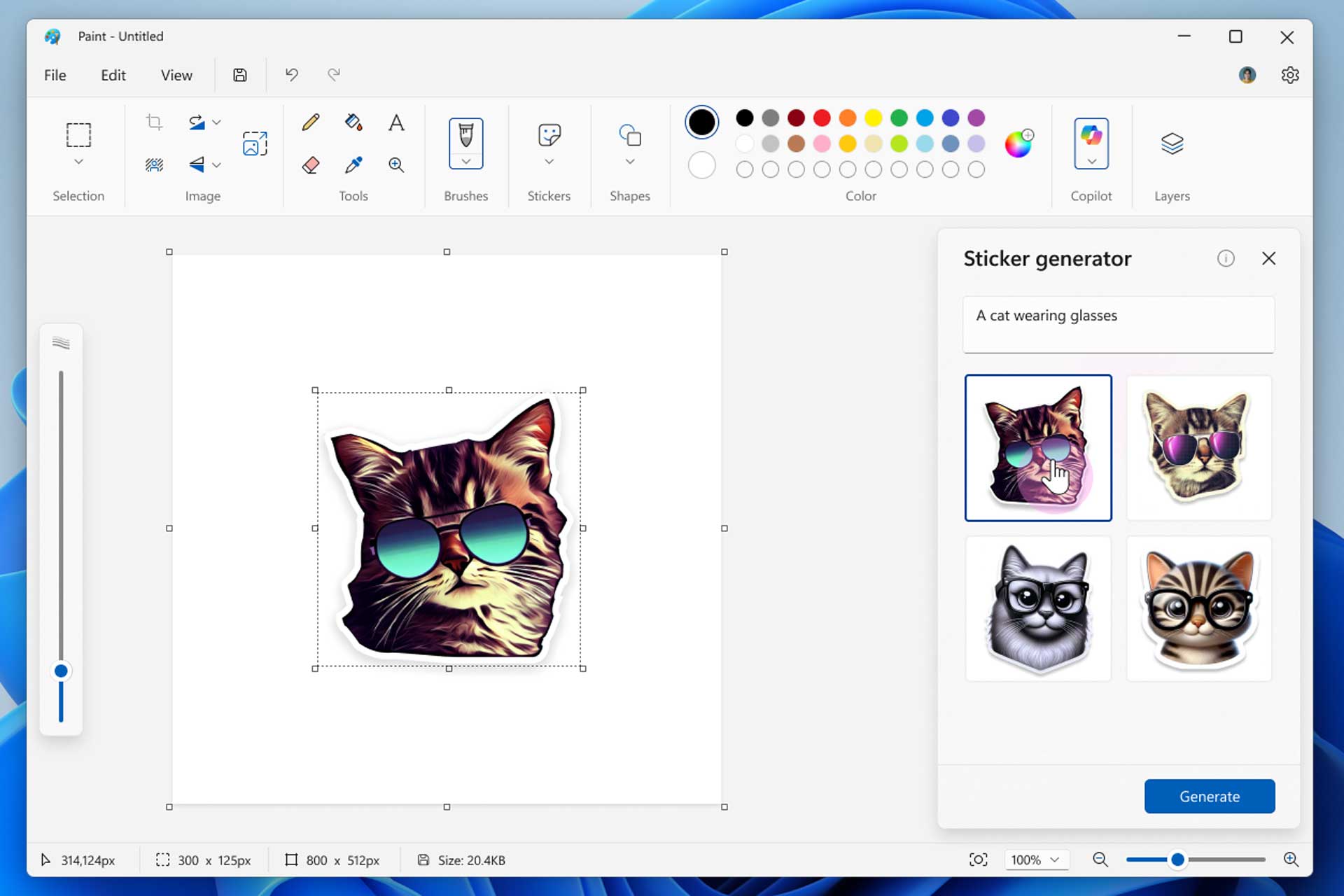Close the Sticker generator panel
Image resolution: width=1344 pixels, height=896 pixels.
click(1269, 258)
